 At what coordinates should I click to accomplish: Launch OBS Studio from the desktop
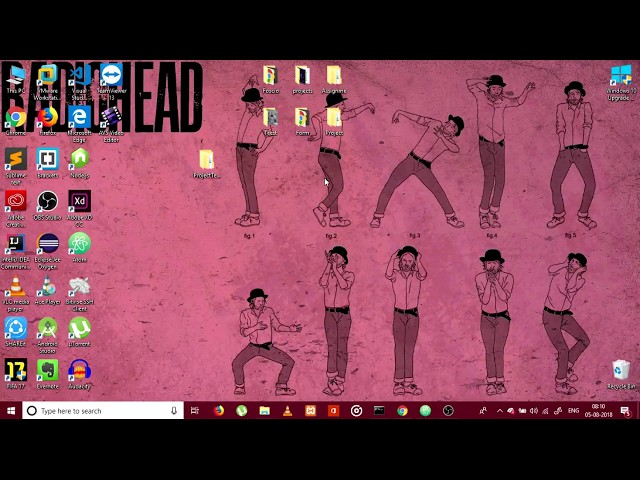click(x=47, y=206)
